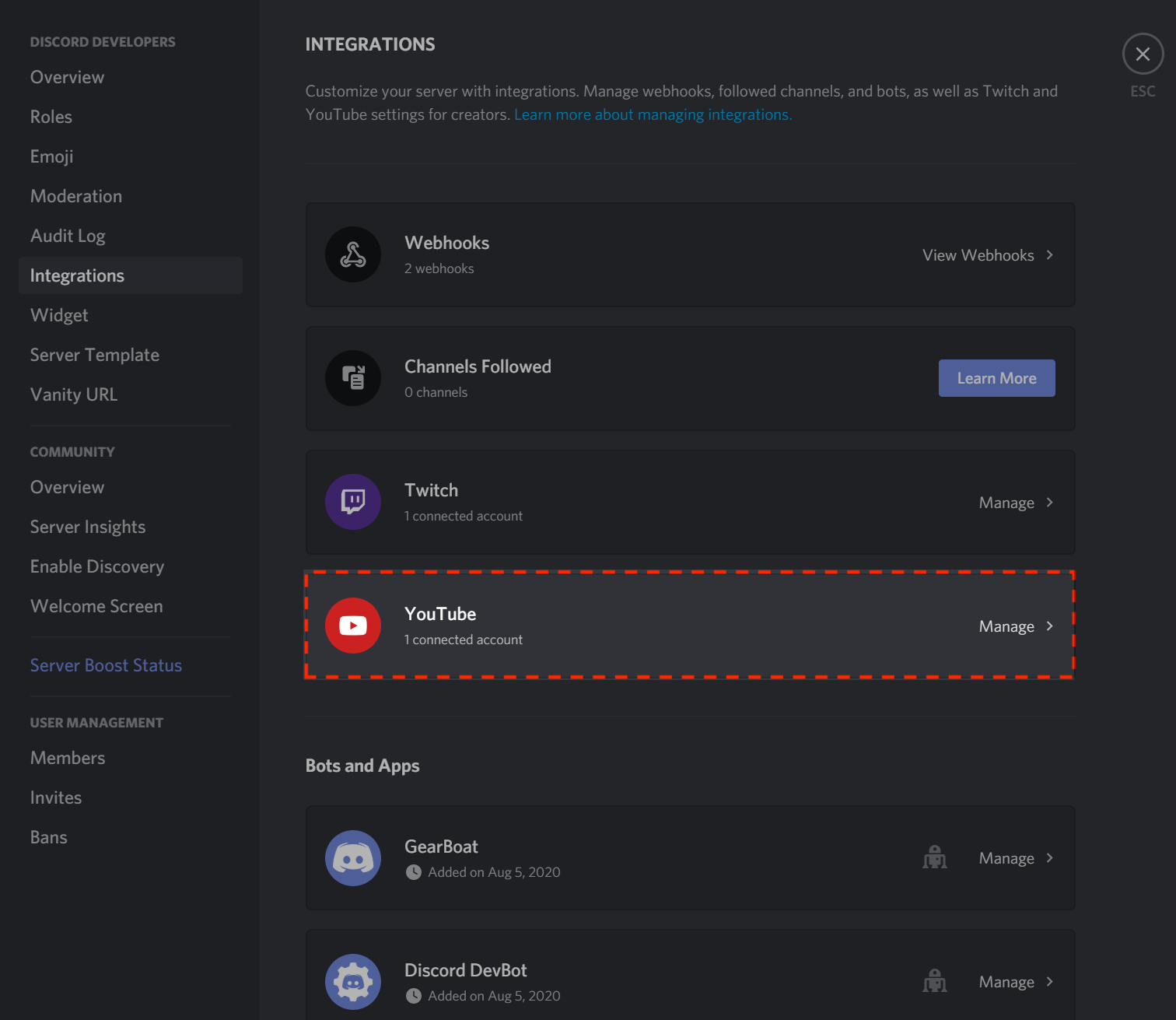Open Server Template settings
1176x1020 pixels.
131,355
